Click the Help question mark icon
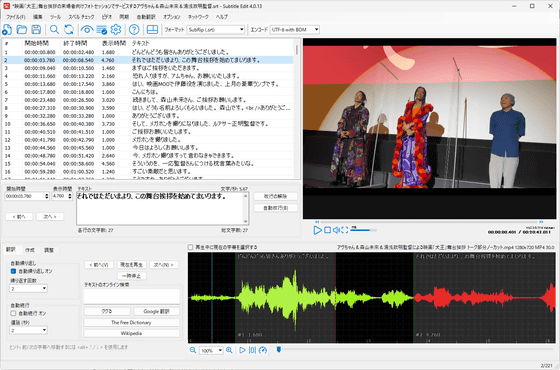The width and height of the screenshot is (560, 370). click(134, 30)
